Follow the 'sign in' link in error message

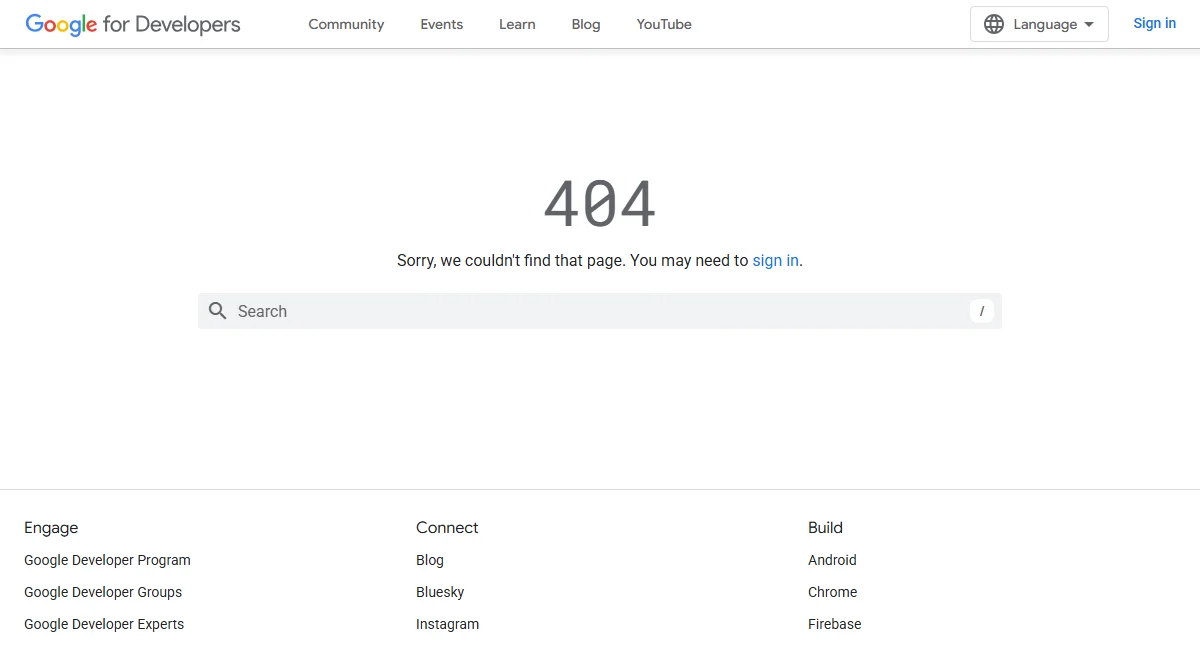click(775, 260)
